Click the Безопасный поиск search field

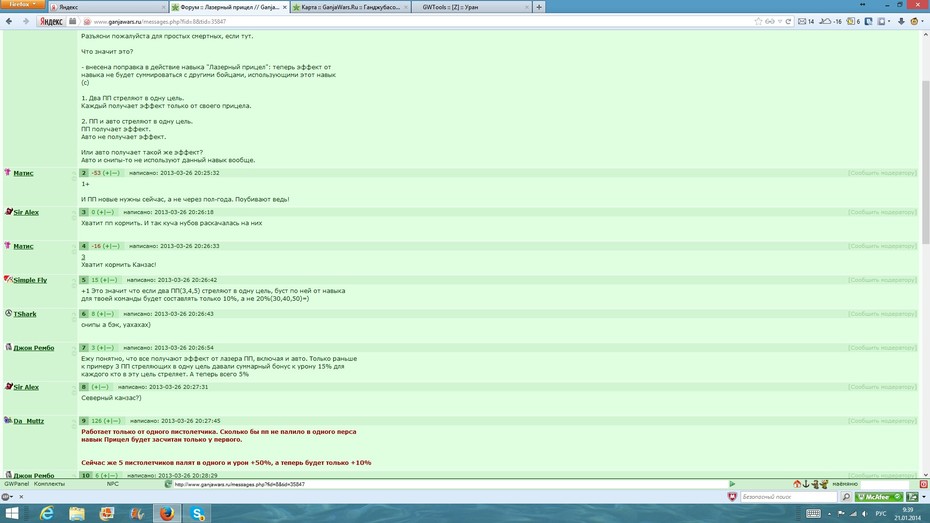789,497
